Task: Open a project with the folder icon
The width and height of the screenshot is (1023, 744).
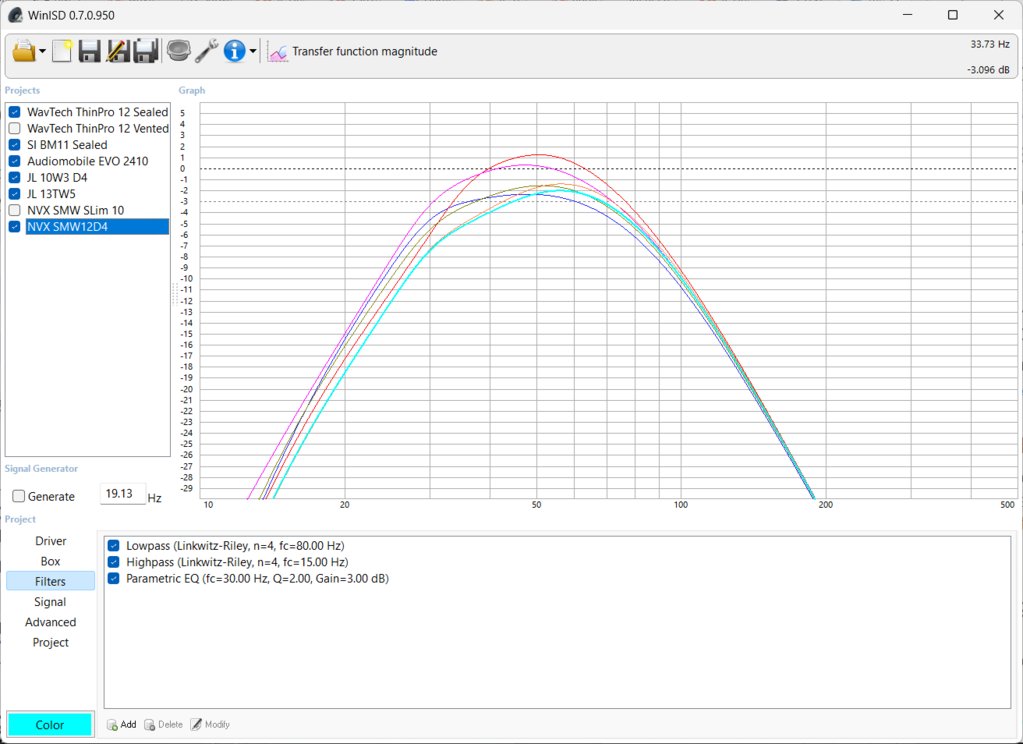Action: tap(23, 51)
